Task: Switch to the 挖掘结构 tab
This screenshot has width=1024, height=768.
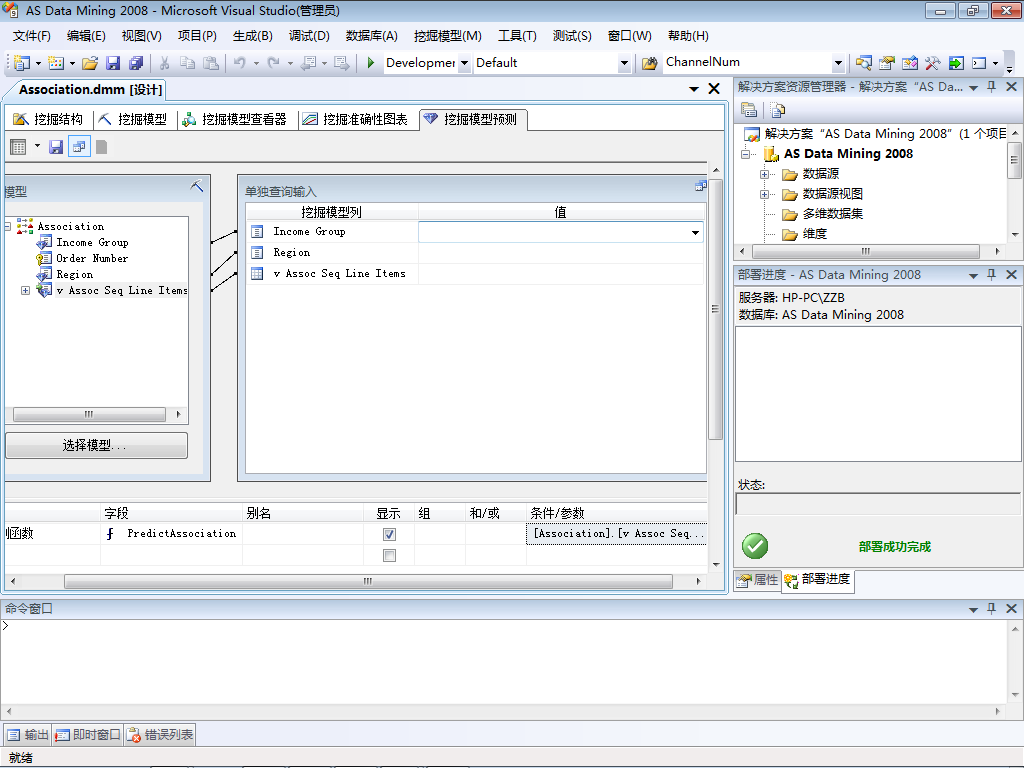Action: pos(49,119)
